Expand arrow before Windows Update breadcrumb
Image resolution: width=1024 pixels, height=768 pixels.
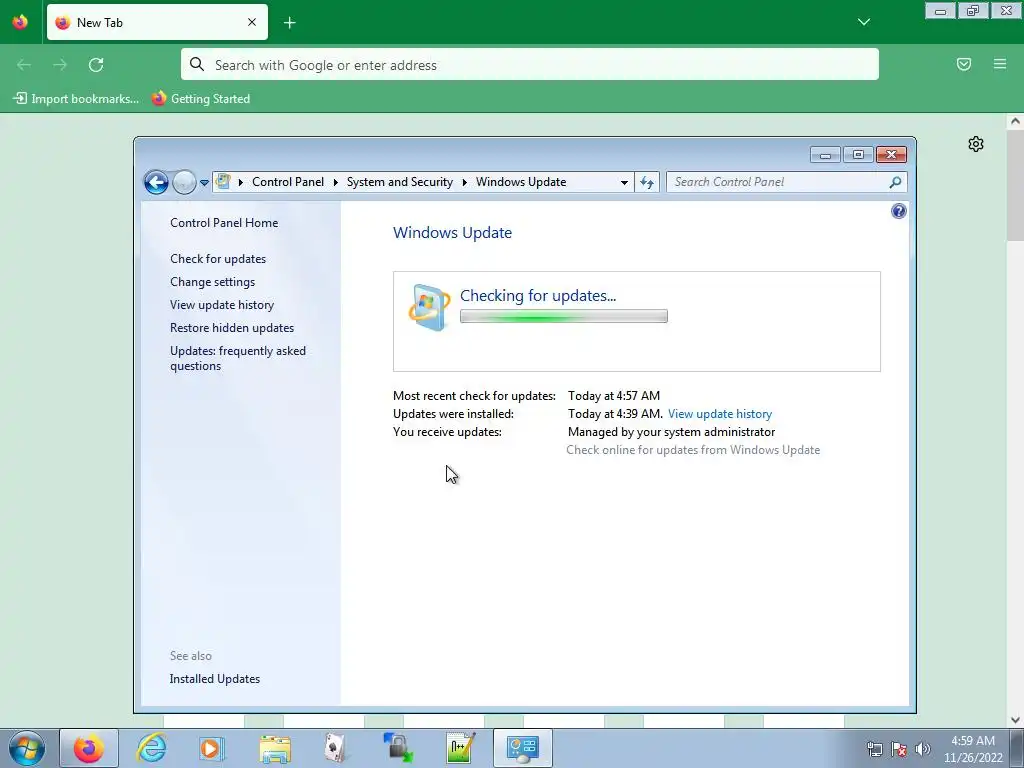pos(465,182)
